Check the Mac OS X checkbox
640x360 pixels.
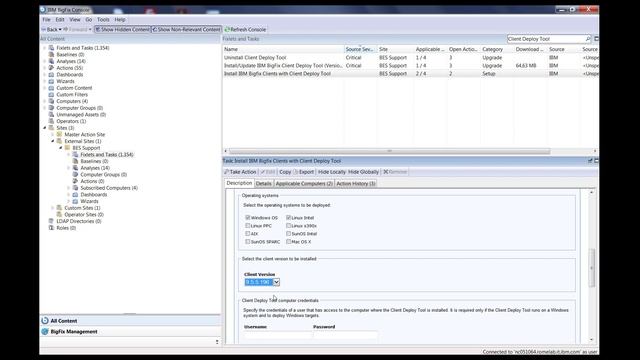[x=289, y=242]
